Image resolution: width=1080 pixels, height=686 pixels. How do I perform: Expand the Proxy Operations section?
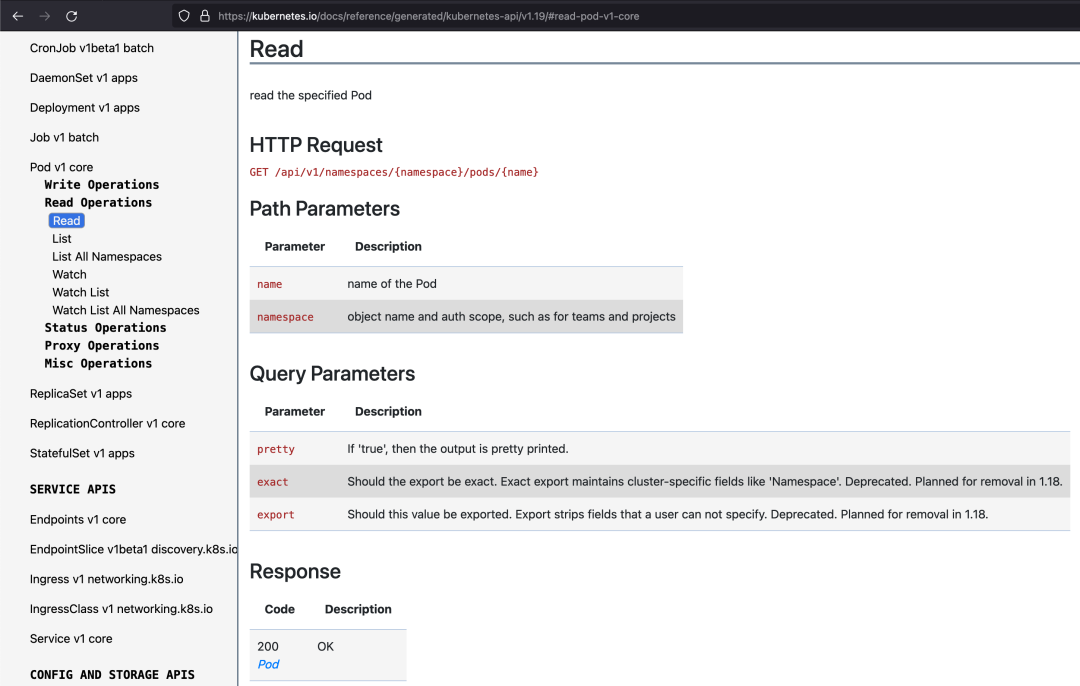[x=100, y=345]
